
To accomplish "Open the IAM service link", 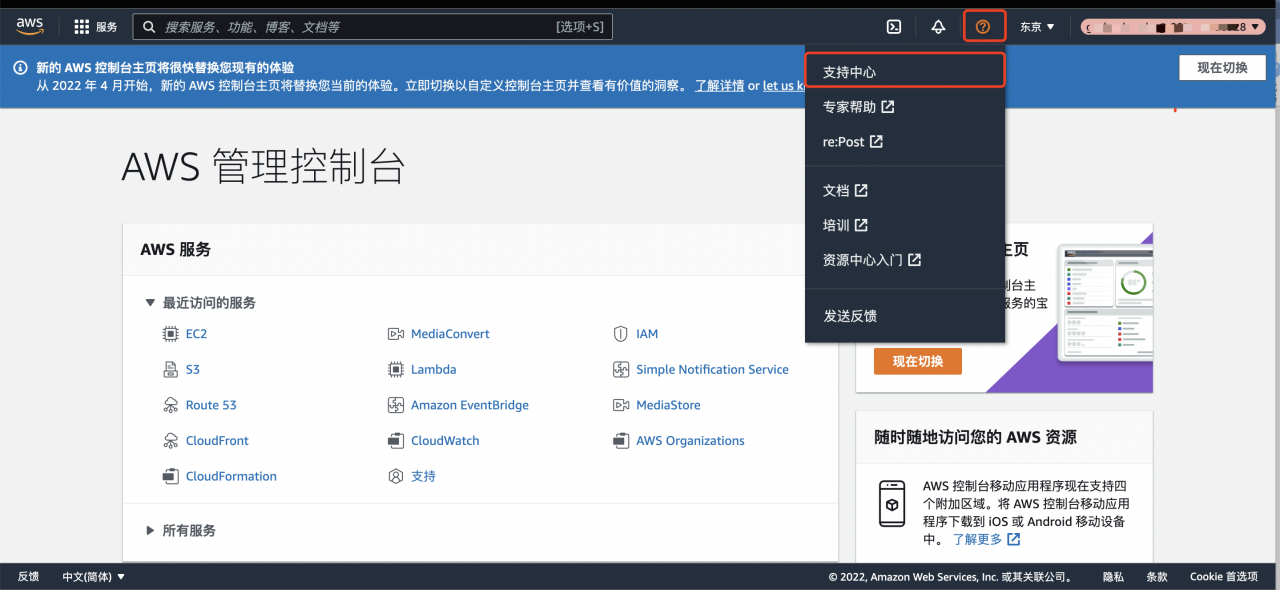I will coord(647,334).
